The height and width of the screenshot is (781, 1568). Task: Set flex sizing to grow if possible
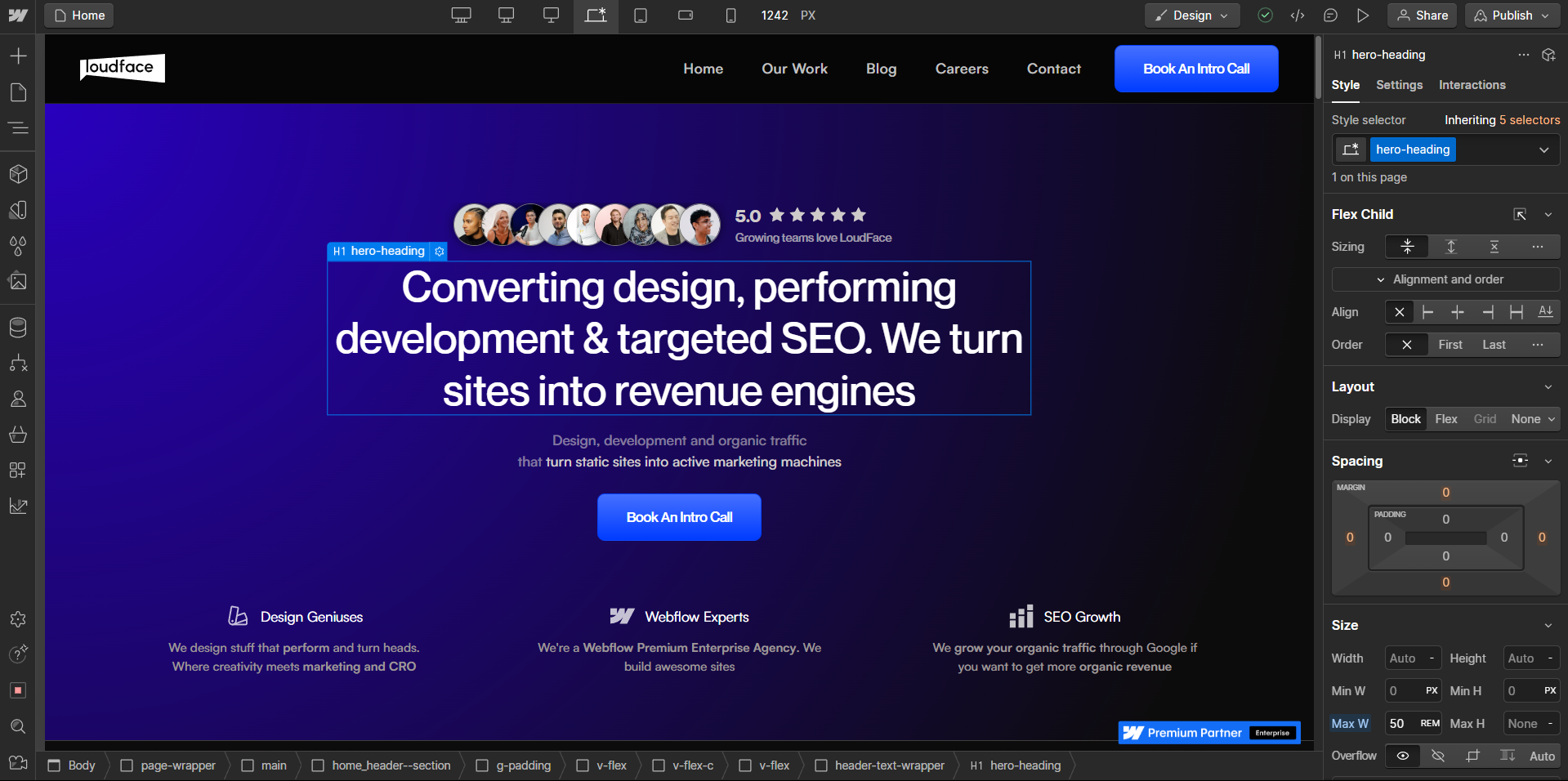tap(1451, 247)
